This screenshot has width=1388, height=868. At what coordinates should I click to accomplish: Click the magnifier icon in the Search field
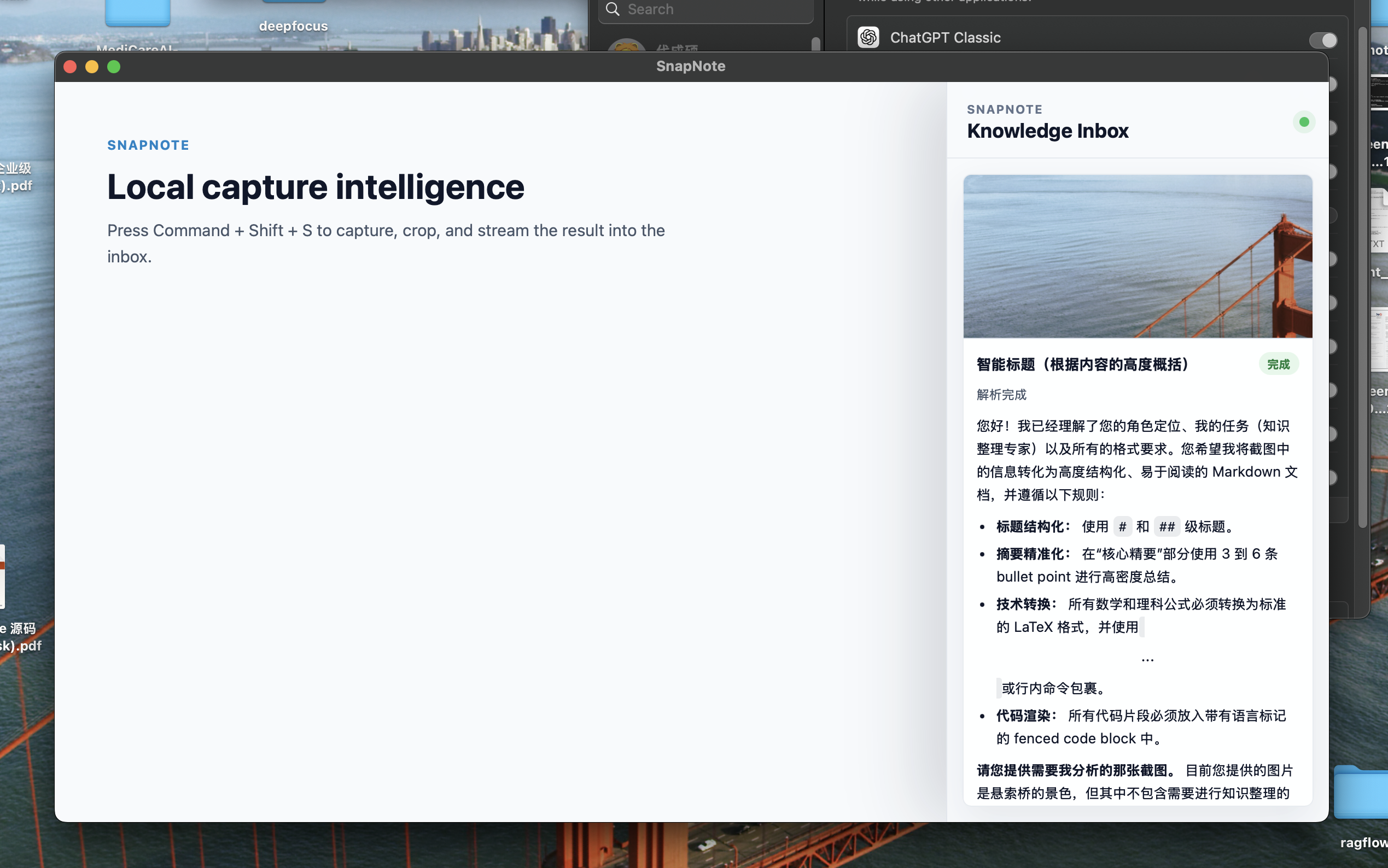pos(612,9)
